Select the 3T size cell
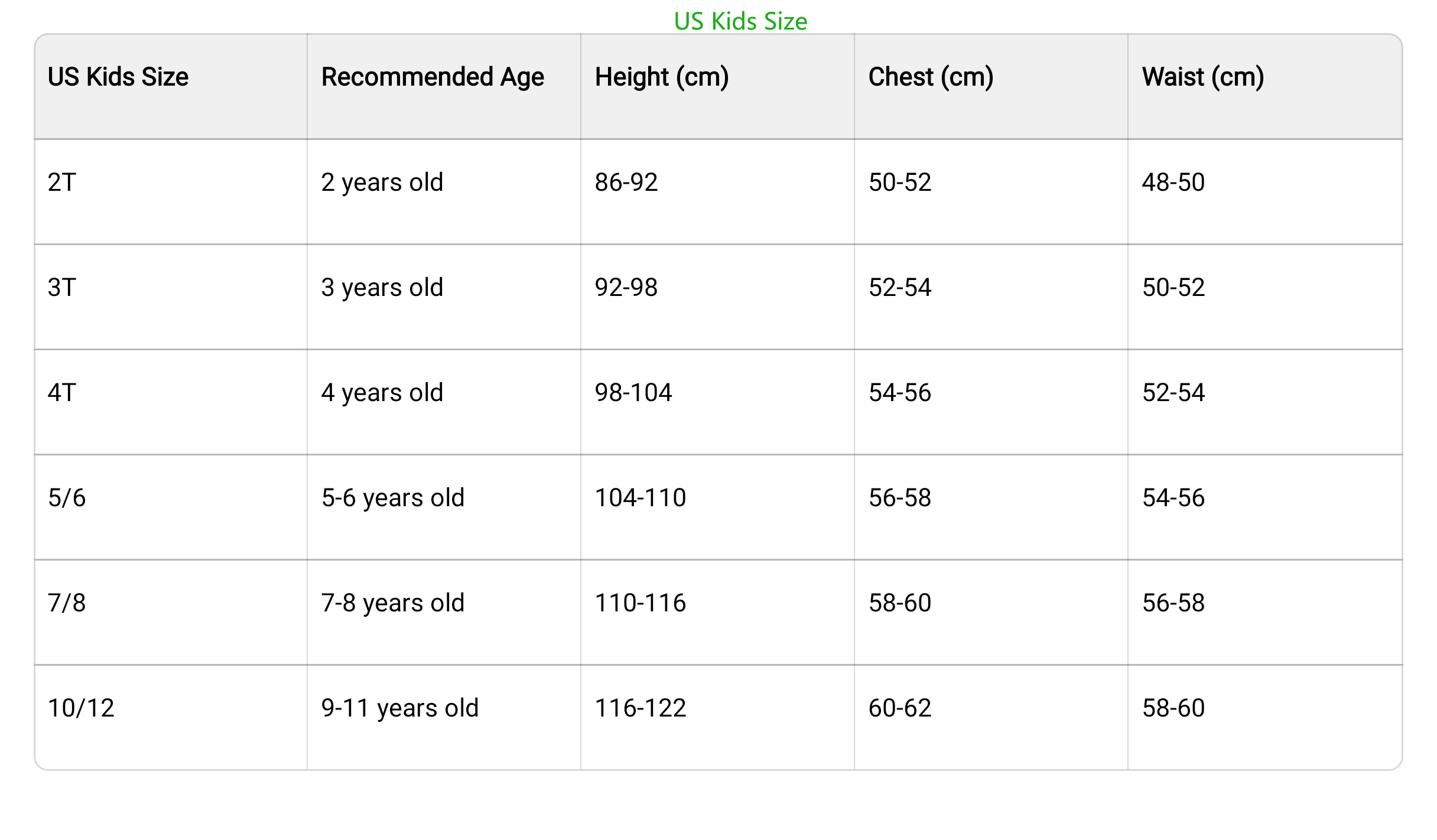The width and height of the screenshot is (1437, 840). 171,297
